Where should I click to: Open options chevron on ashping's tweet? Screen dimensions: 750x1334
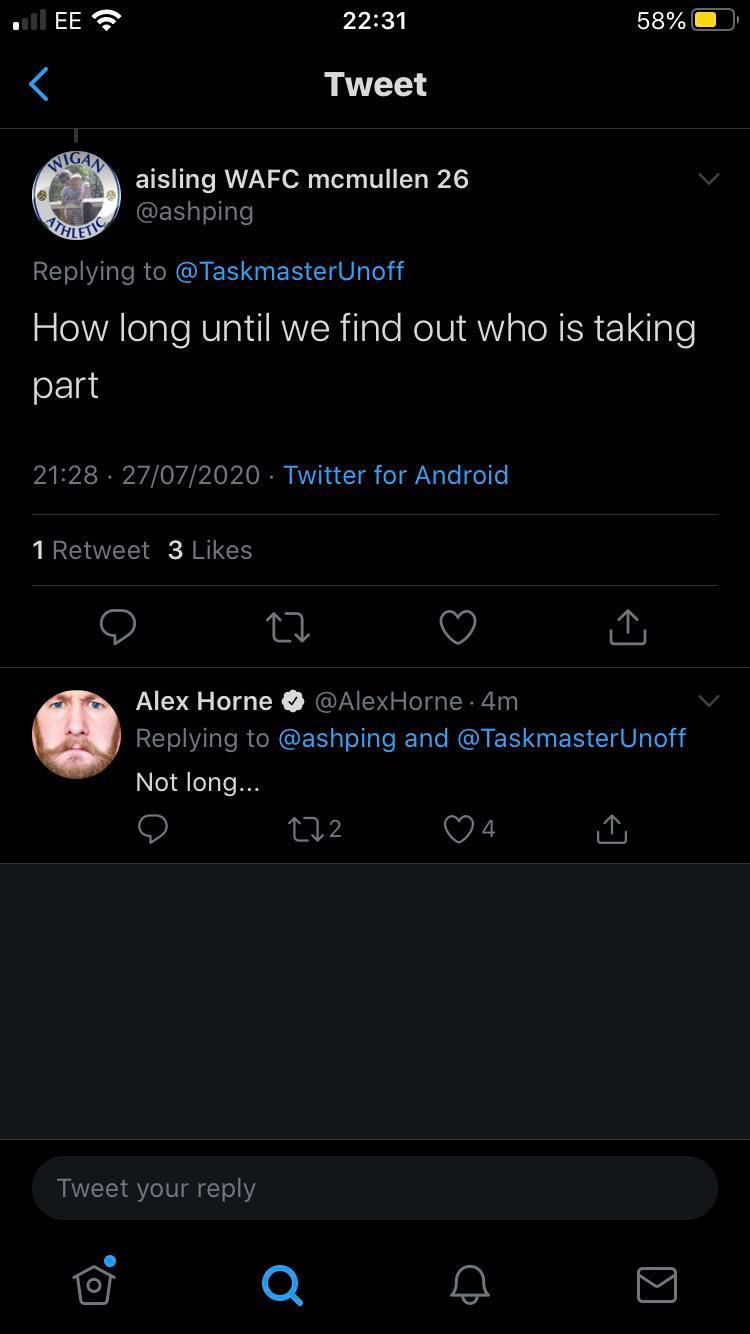708,179
